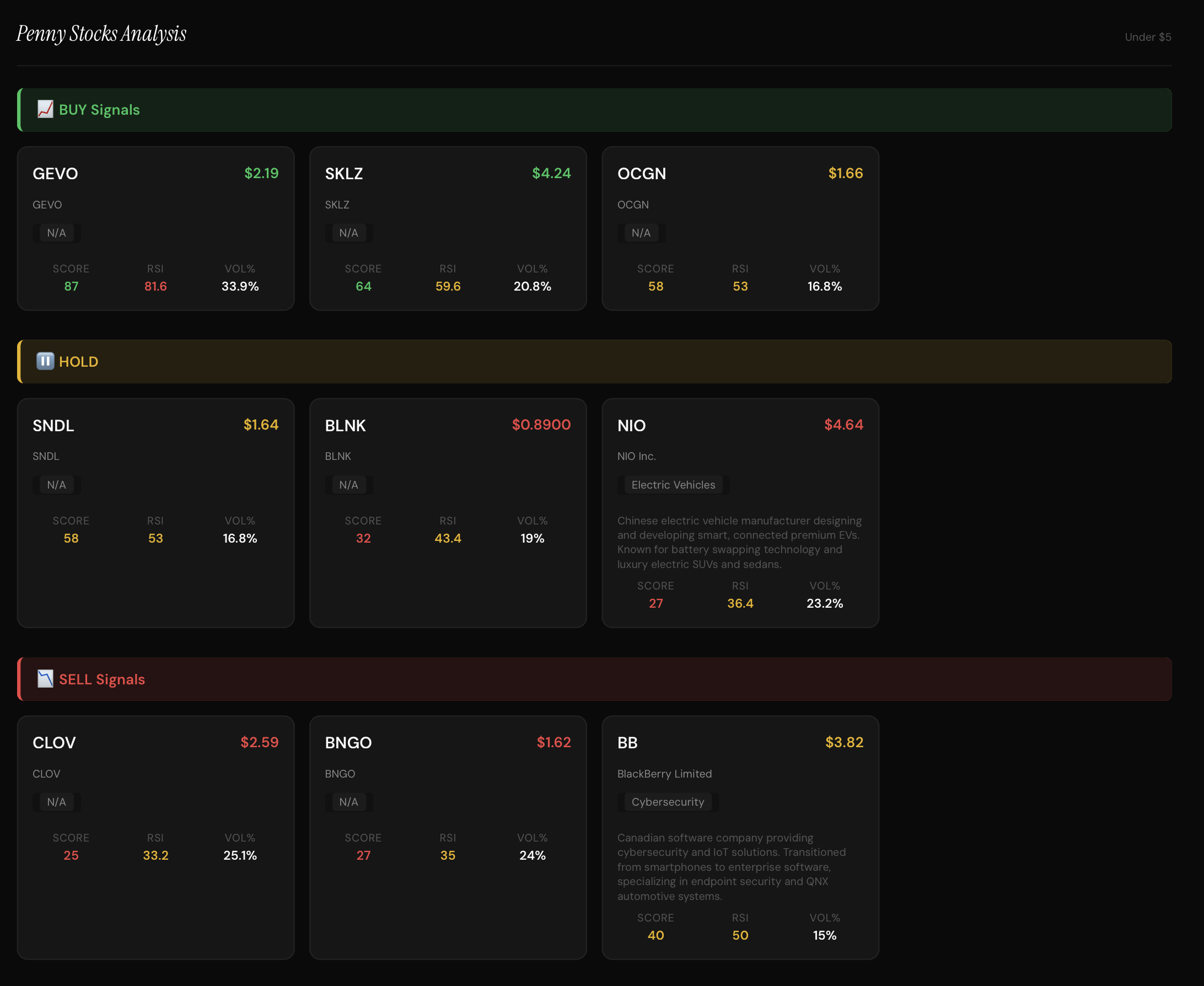This screenshot has width=1204, height=986.
Task: Click the BNGO ticker heading
Action: pos(348,743)
